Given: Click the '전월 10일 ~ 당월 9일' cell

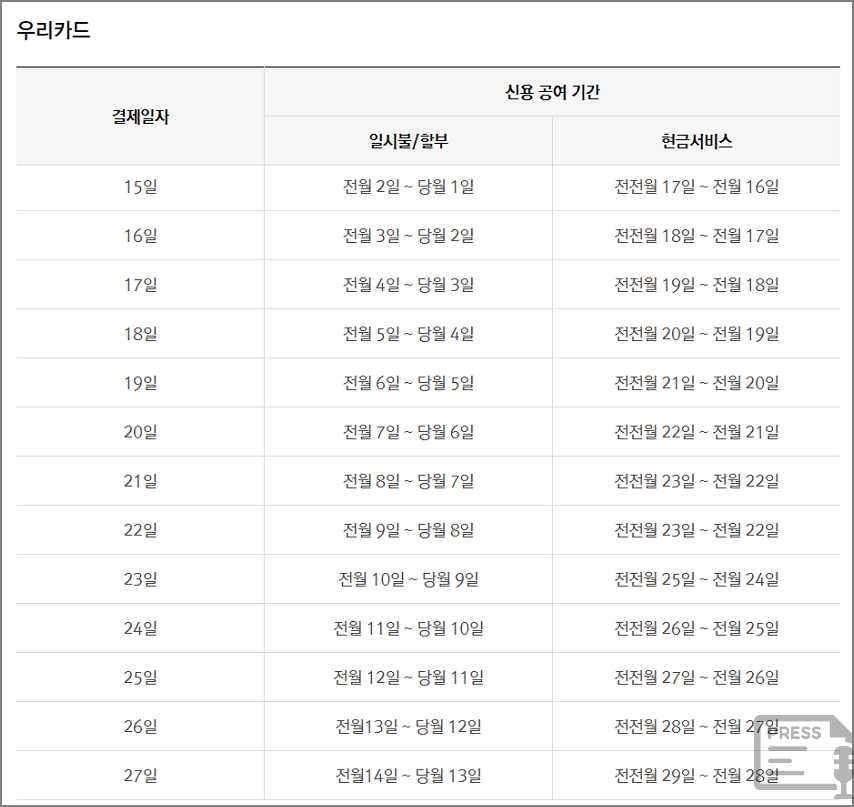Looking at the screenshot, I should pos(408,579).
